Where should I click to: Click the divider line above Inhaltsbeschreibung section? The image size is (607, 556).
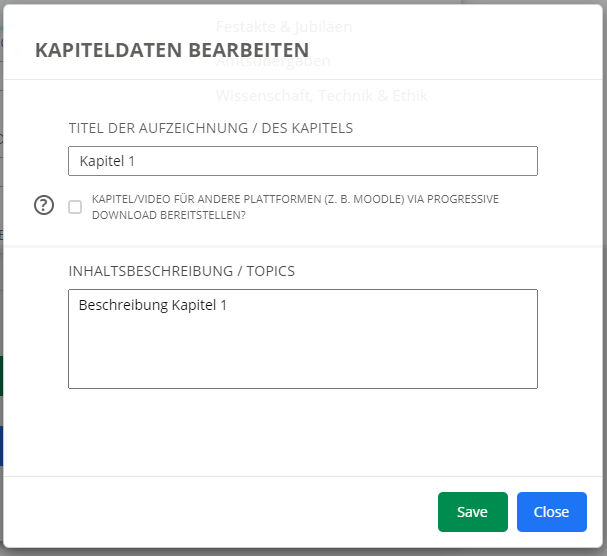302,245
